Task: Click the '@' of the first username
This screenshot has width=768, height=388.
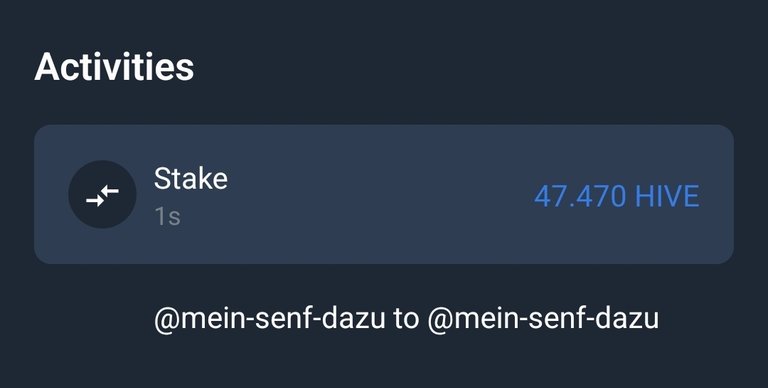Action: pyautogui.click(x=167, y=320)
